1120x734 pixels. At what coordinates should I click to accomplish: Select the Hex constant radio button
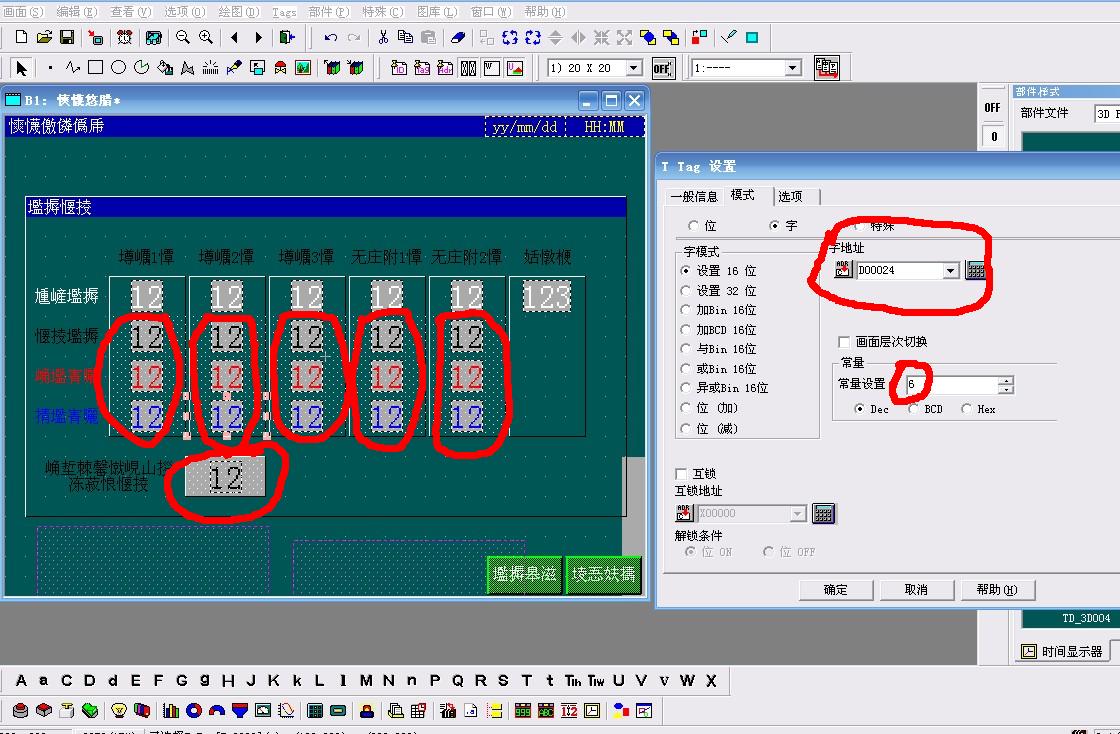(x=966, y=409)
